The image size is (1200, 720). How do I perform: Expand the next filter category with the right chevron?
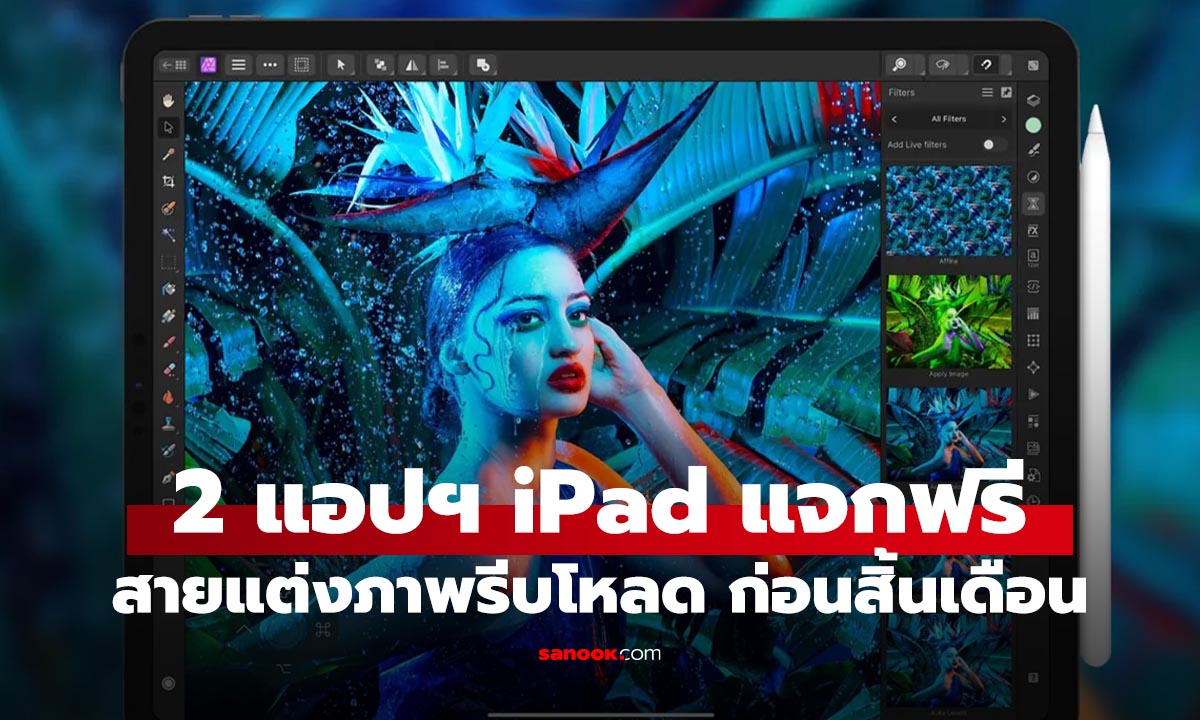[x=1005, y=119]
